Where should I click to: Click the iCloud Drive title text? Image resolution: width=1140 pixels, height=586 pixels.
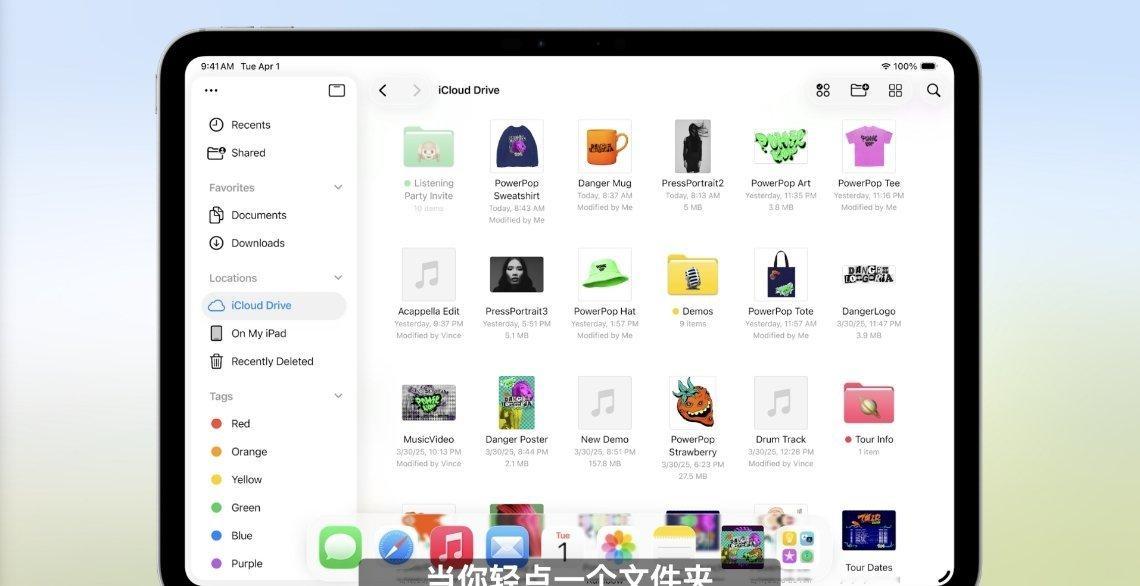point(469,90)
